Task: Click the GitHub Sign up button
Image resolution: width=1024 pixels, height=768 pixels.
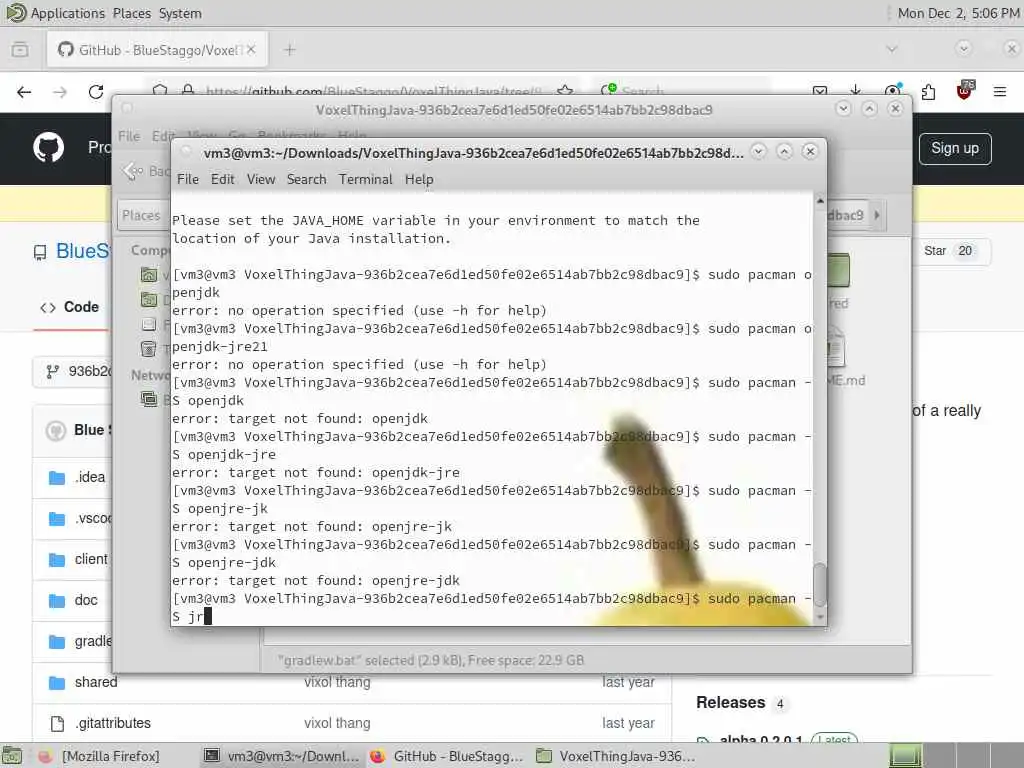Action: [955, 149]
